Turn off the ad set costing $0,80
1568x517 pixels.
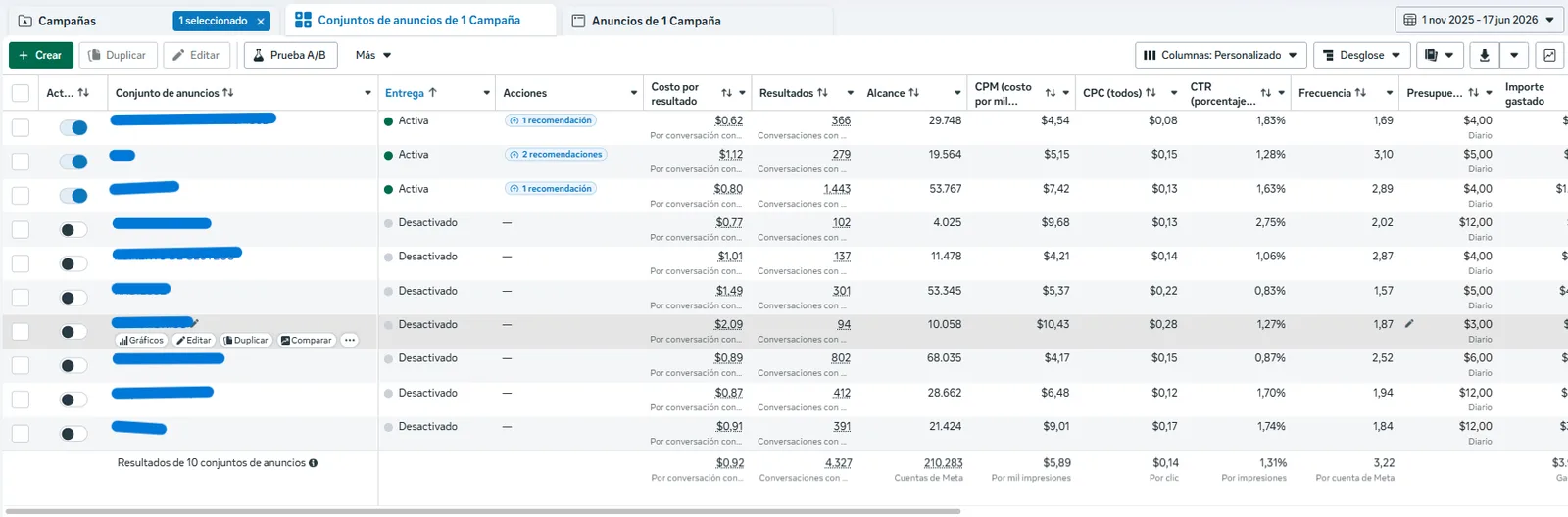73,196
